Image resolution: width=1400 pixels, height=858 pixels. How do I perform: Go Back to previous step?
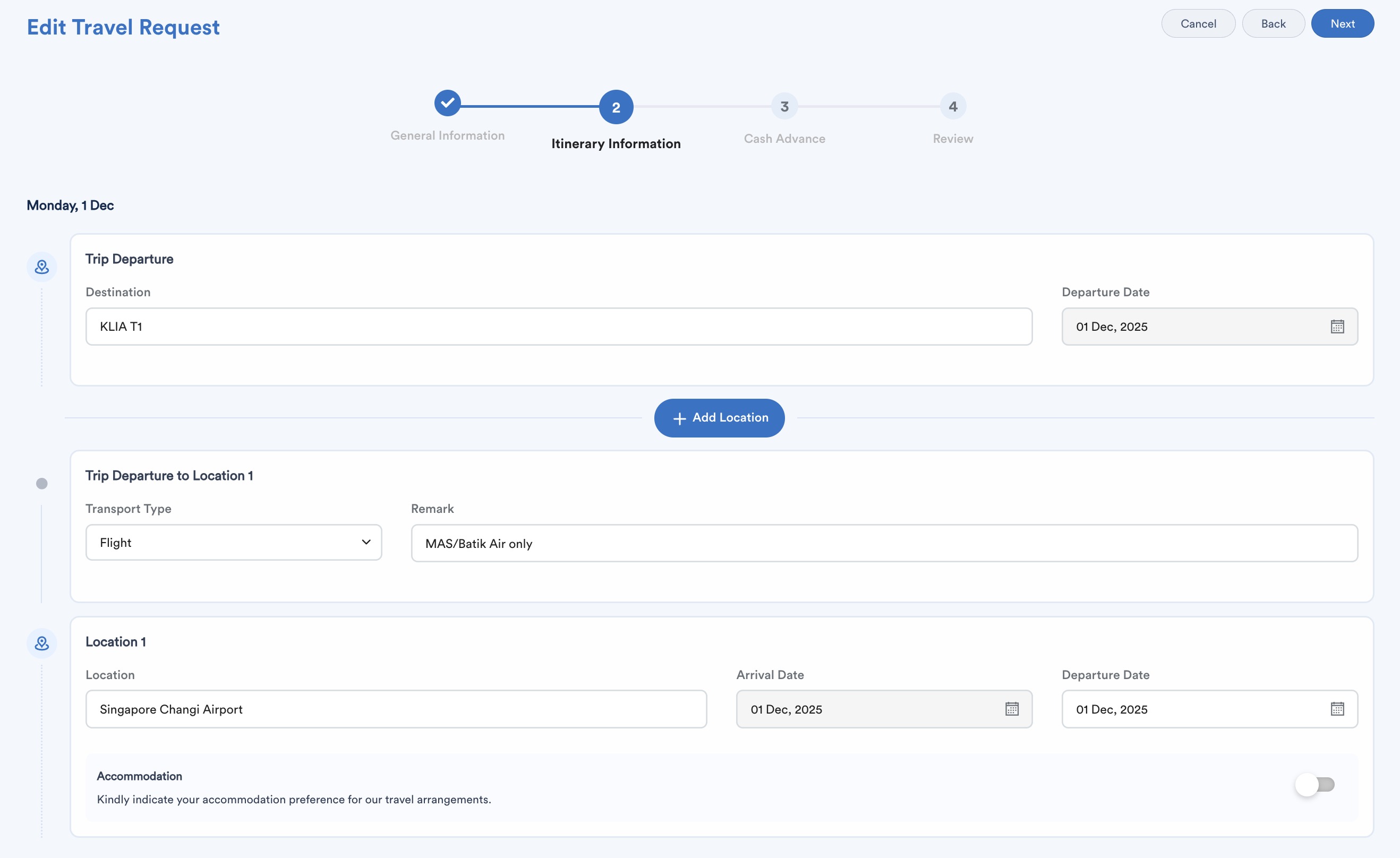(1273, 24)
